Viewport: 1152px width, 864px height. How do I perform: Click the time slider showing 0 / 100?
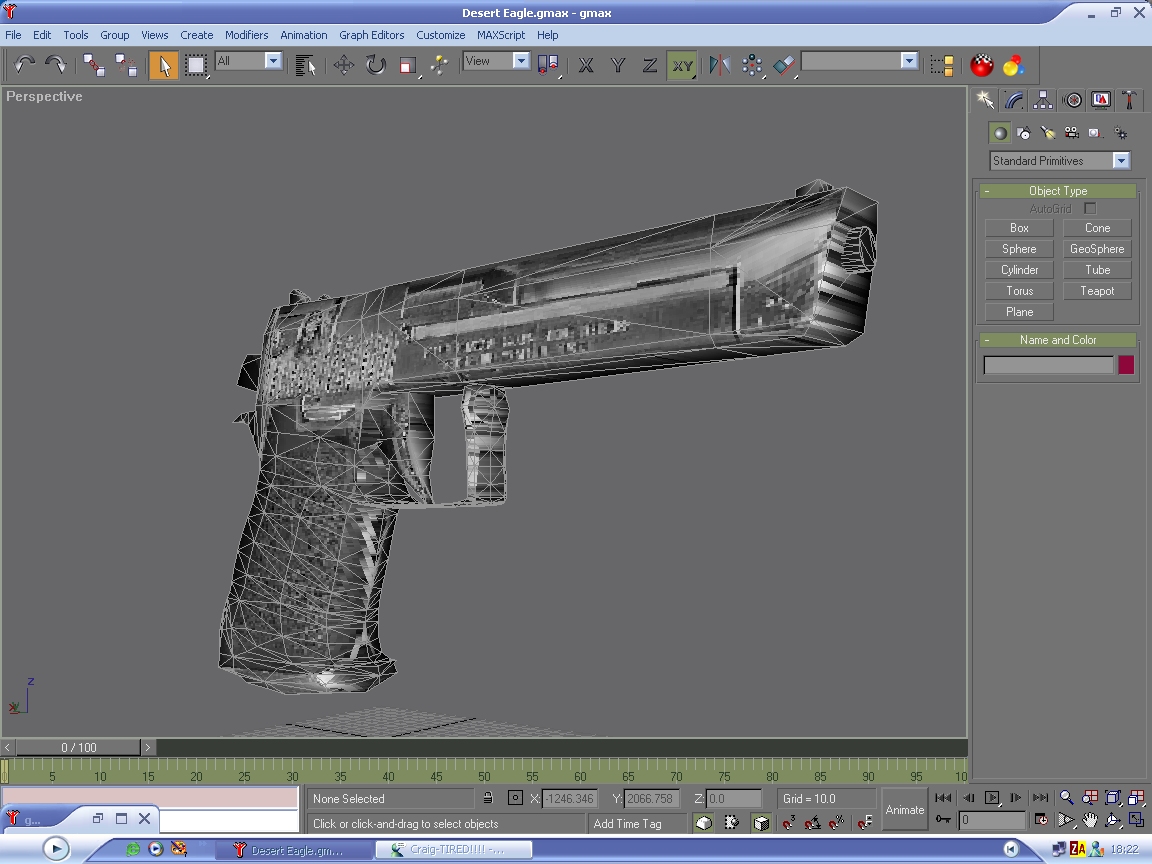[x=79, y=747]
